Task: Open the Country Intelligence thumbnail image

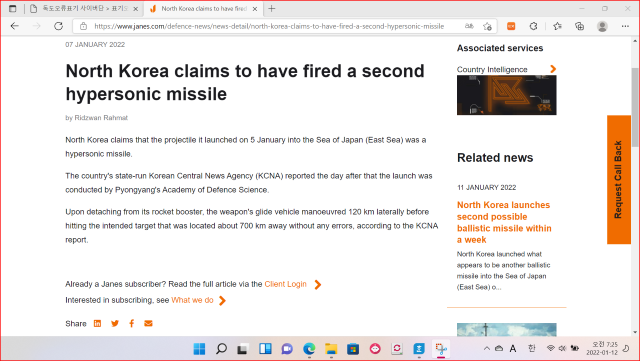Action: (507, 95)
